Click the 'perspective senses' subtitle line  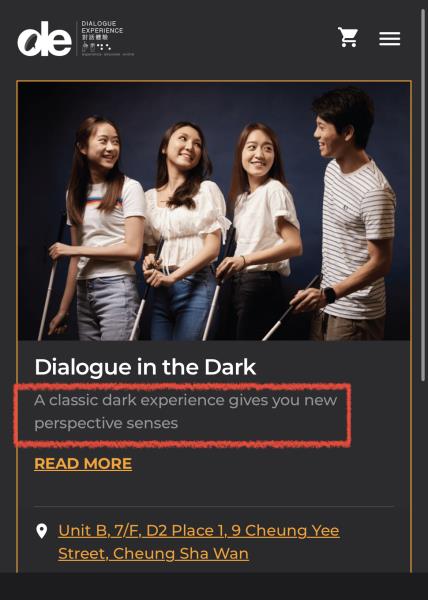(x=106, y=424)
